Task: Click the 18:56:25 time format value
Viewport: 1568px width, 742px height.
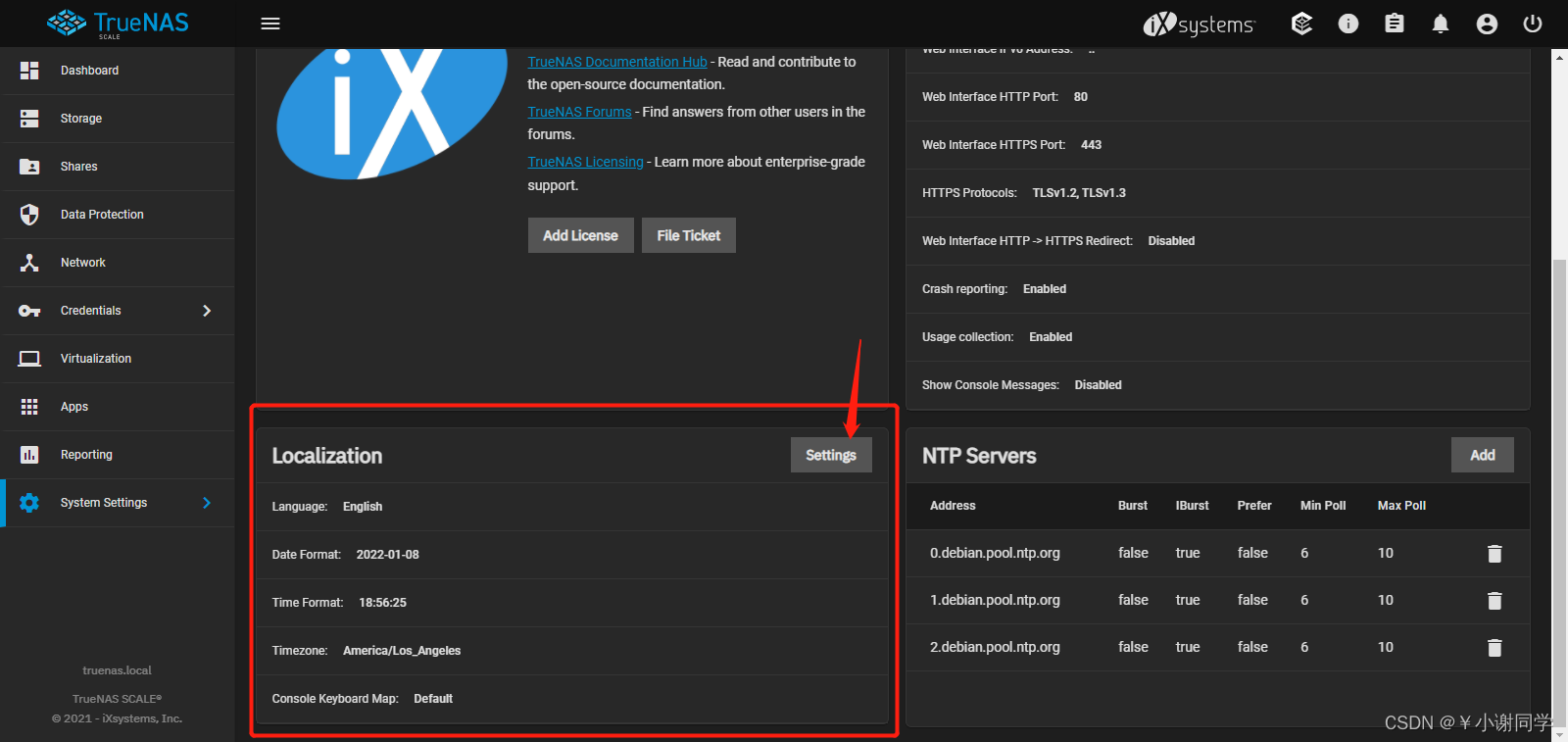Action: click(x=383, y=603)
